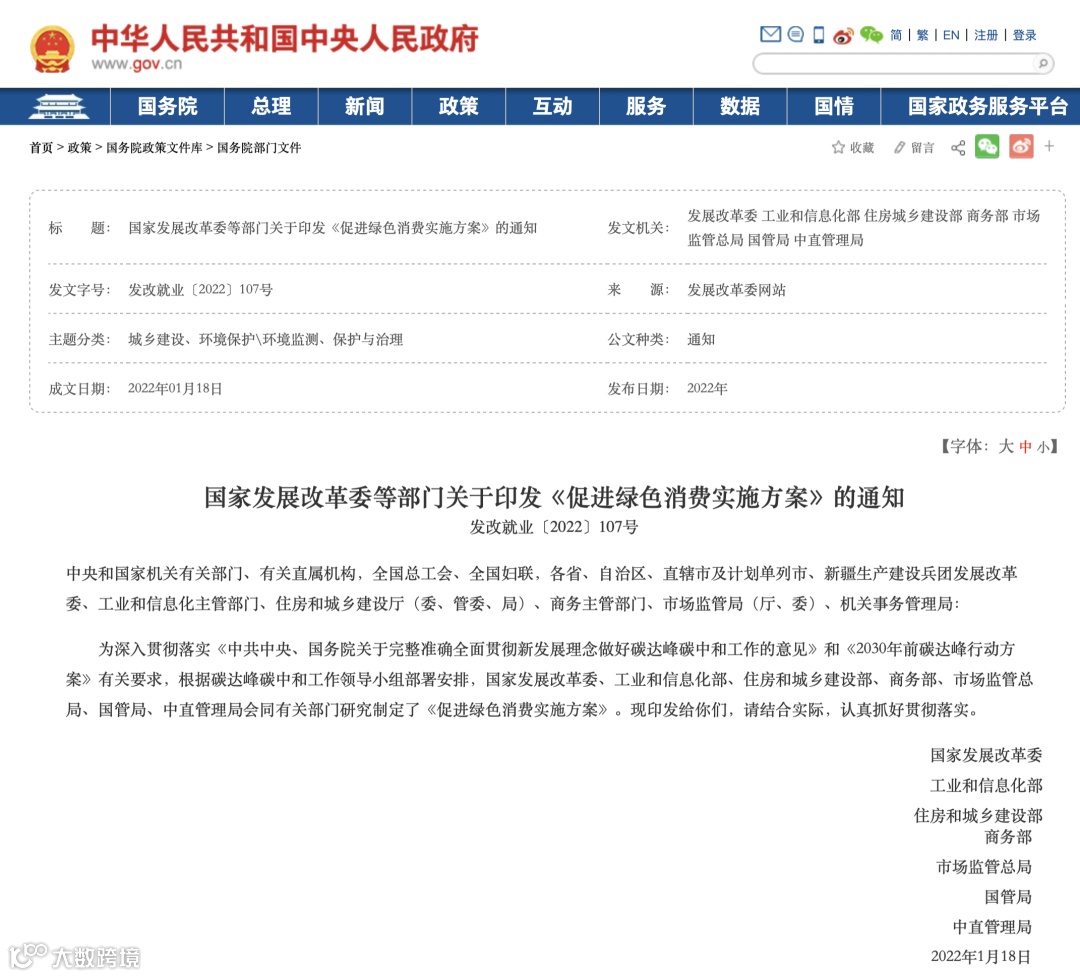Click the topic categories value 城乡建设、环境保护
1080x977 pixels.
click(266, 339)
